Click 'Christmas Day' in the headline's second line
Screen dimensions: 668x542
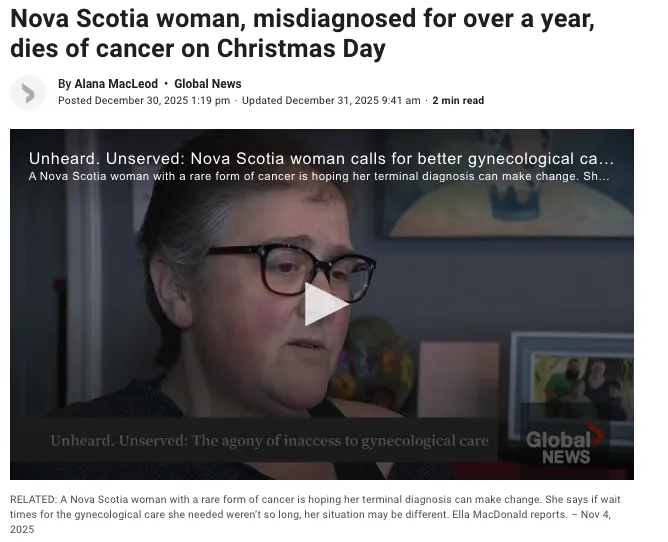(x=301, y=49)
